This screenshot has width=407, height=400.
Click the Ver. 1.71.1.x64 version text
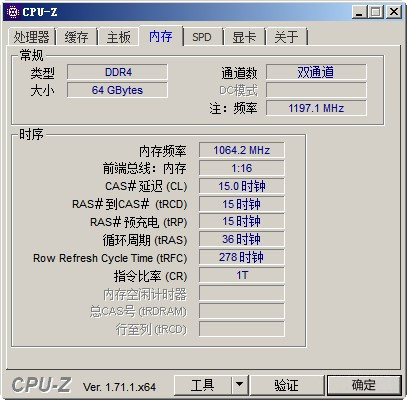click(119, 387)
